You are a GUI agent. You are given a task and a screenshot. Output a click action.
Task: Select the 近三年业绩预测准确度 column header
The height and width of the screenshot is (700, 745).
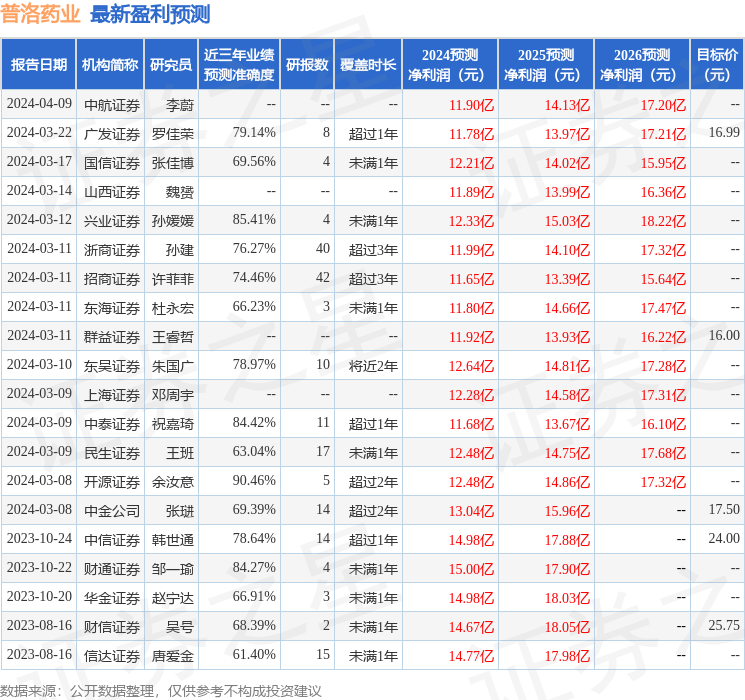tap(239, 65)
